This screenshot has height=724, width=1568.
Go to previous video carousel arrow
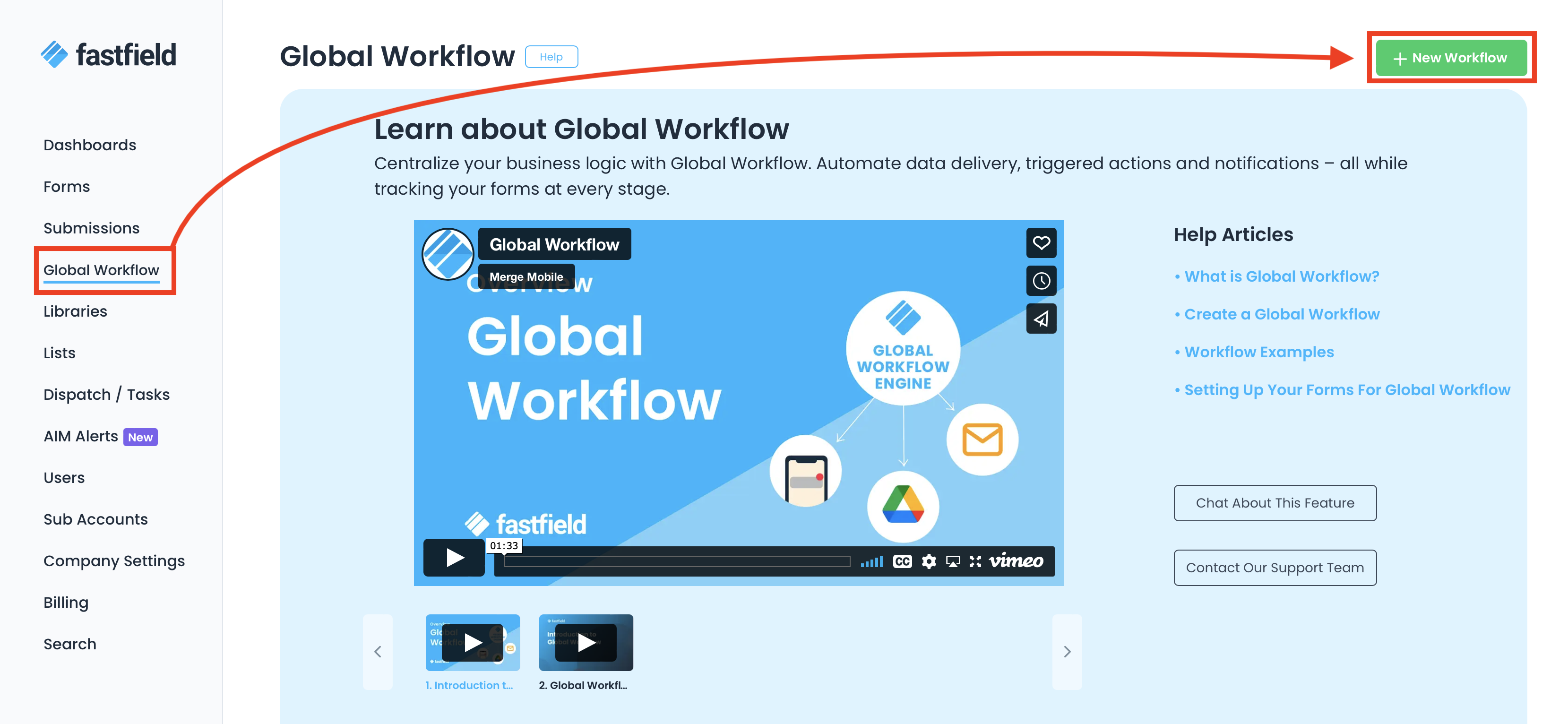378,652
